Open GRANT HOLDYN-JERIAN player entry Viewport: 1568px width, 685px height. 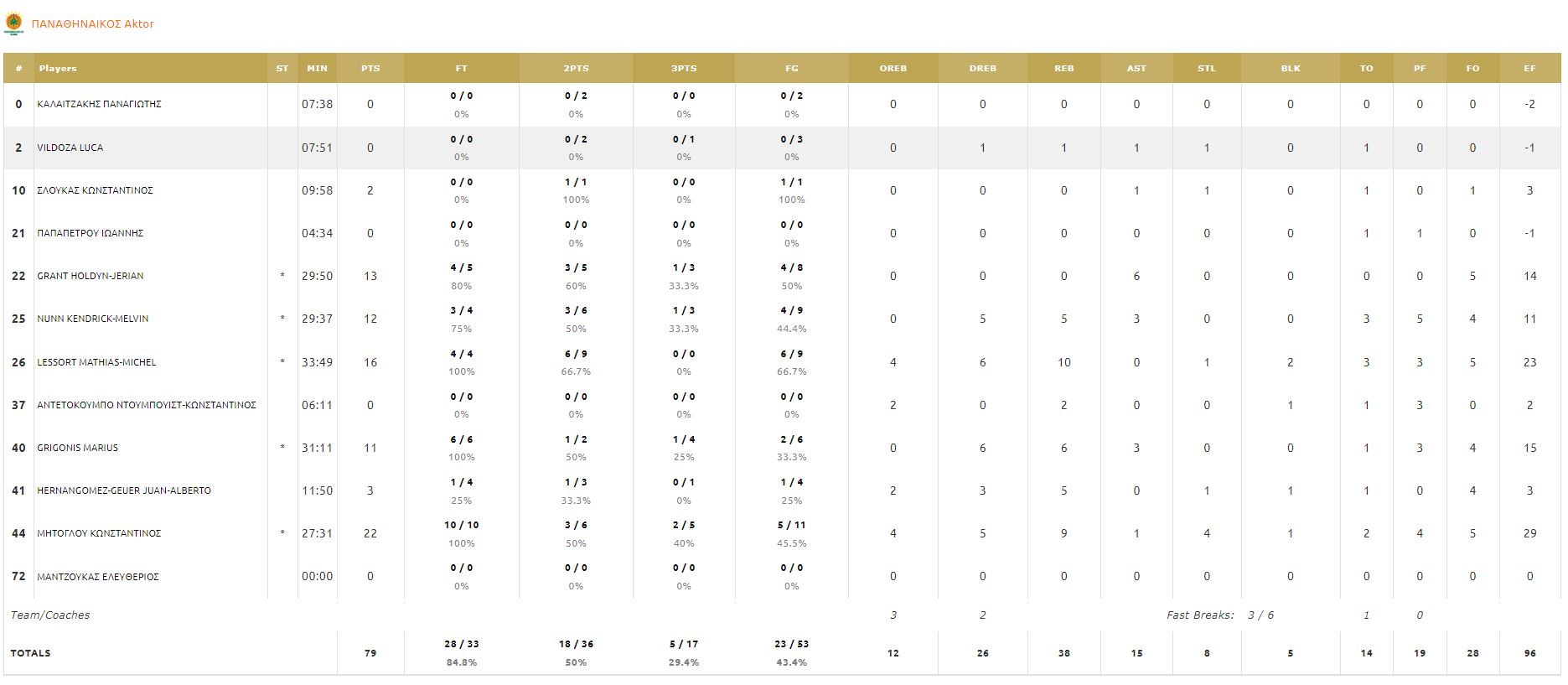click(91, 276)
